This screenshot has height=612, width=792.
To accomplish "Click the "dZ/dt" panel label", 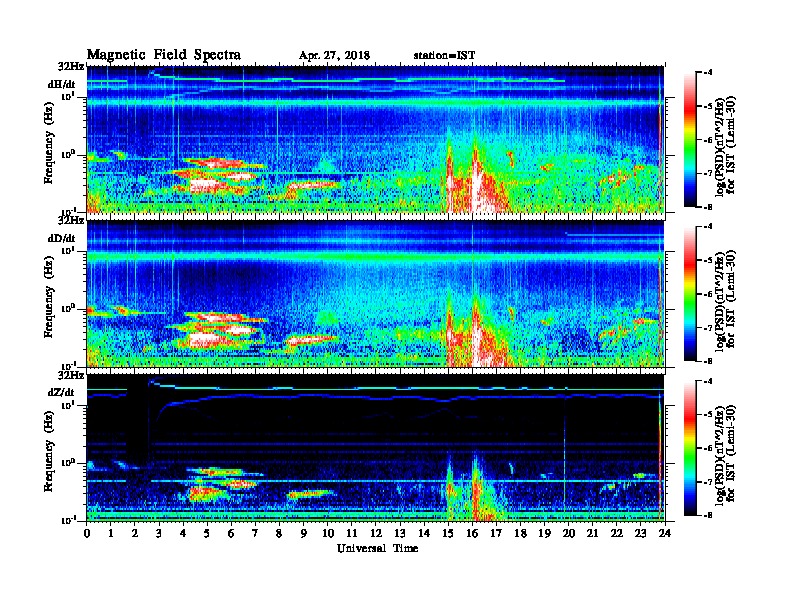I will click(61, 392).
